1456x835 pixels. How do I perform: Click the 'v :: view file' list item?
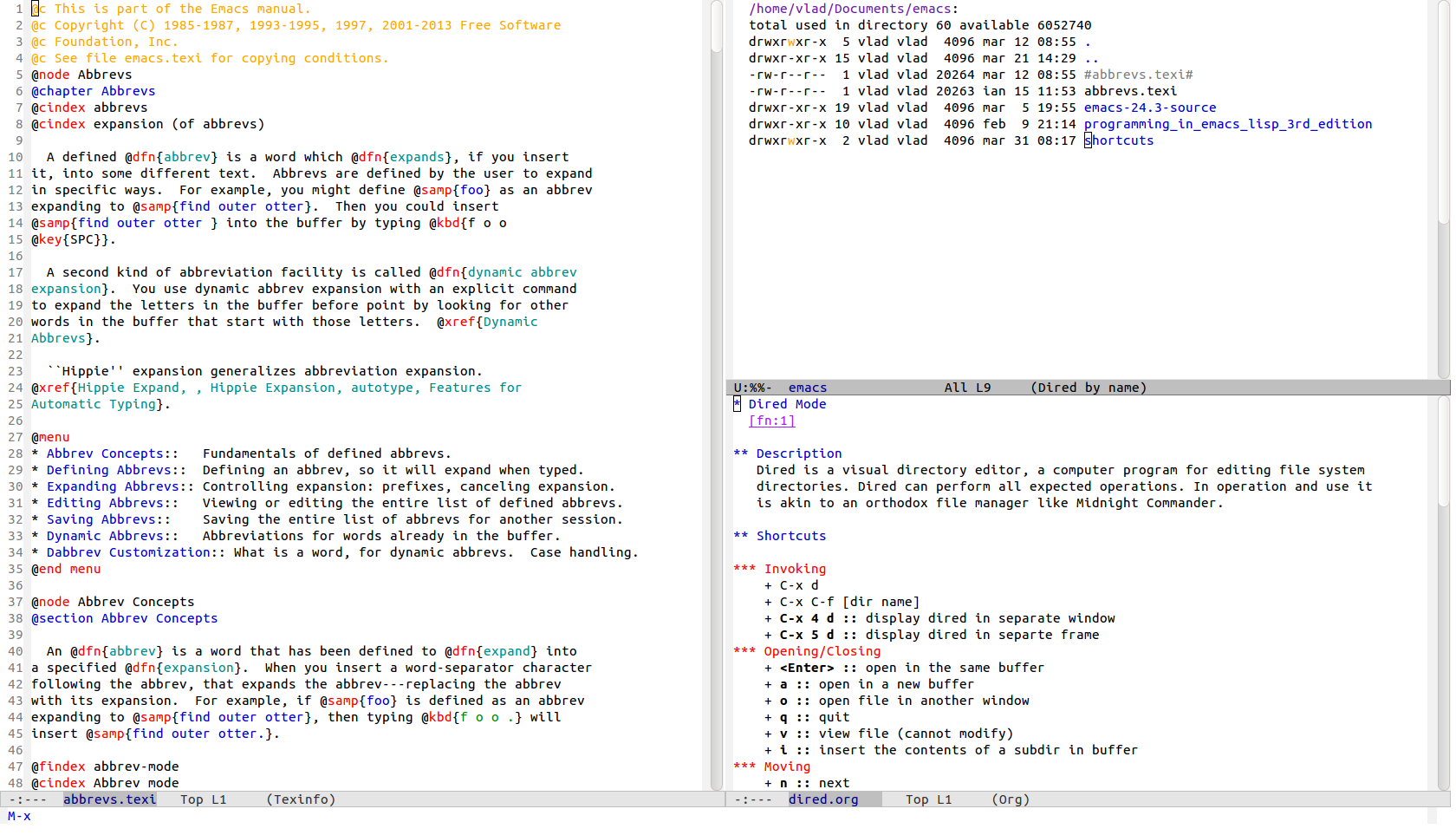tap(888, 734)
